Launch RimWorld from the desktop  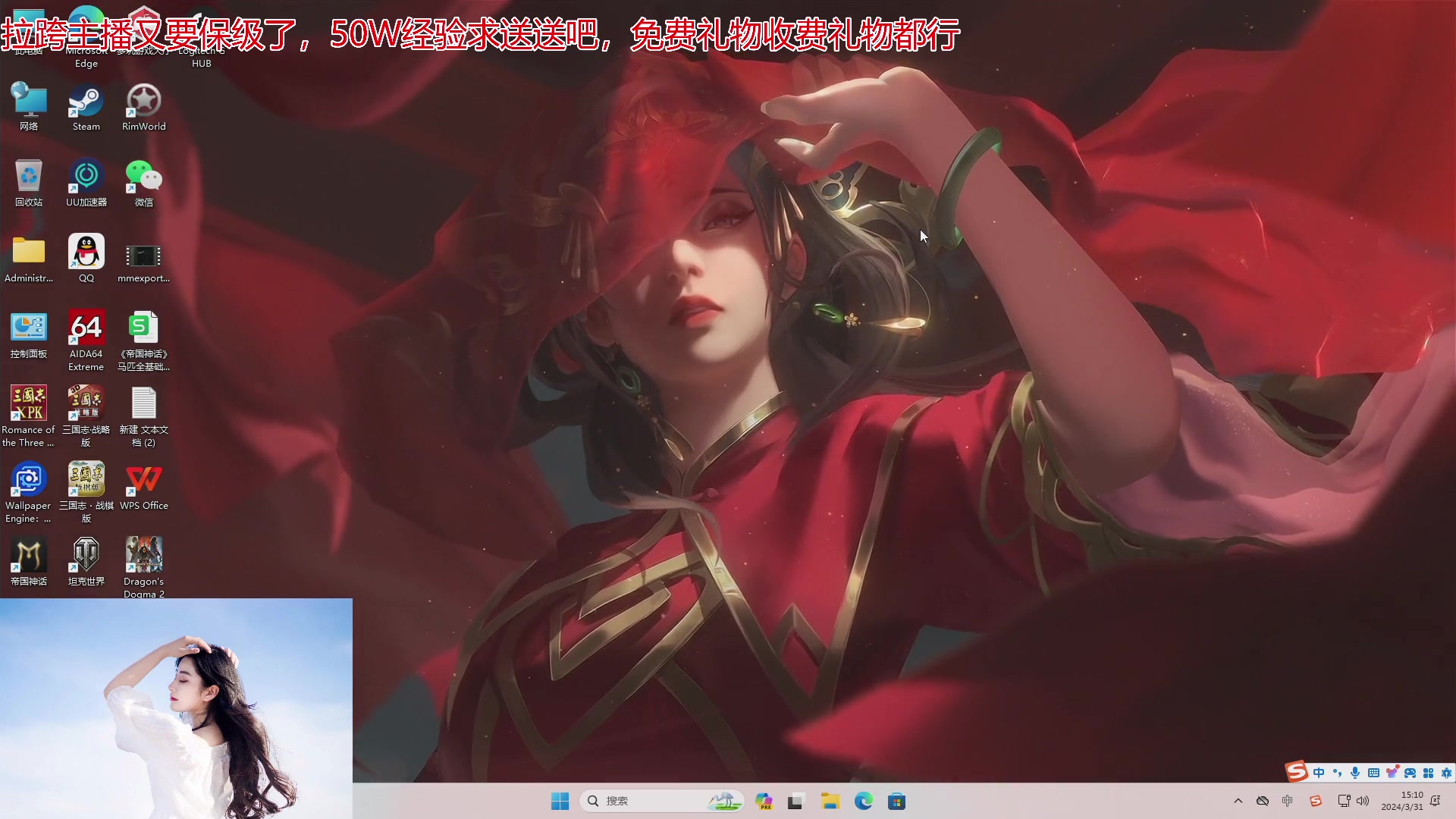[143, 108]
